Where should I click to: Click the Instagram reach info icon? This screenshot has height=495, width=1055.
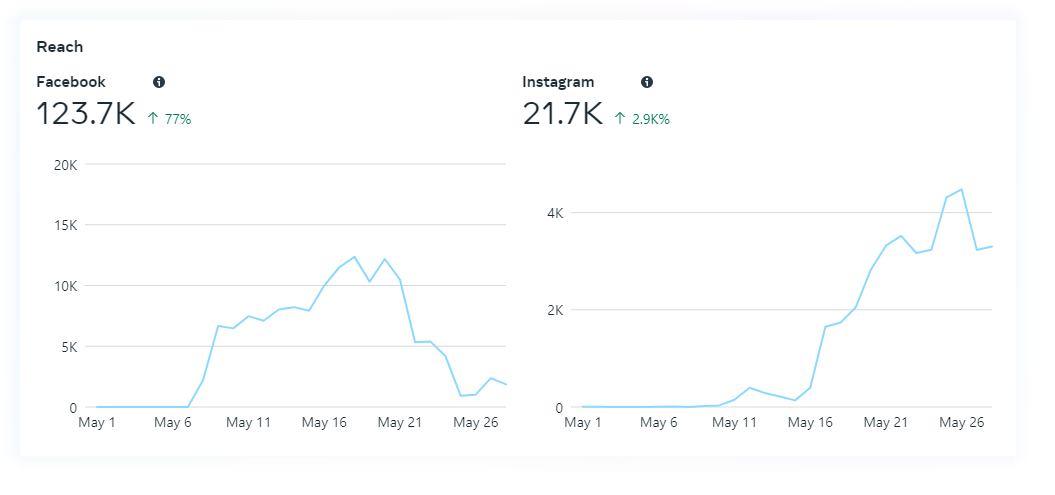point(647,82)
